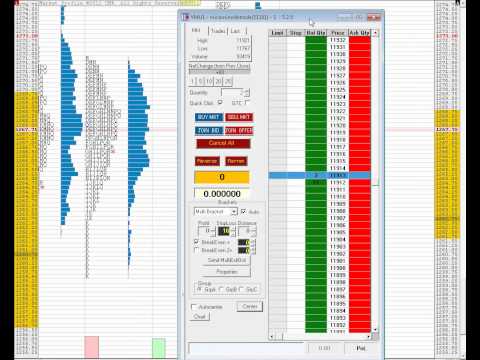The width and height of the screenshot is (480, 360).
Task: Click the DOM window title bar icon
Action: 185,17
